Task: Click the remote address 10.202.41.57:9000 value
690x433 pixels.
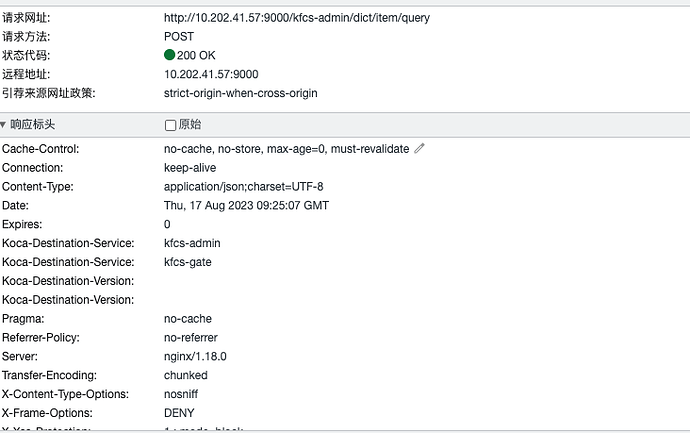Action: tap(211, 74)
